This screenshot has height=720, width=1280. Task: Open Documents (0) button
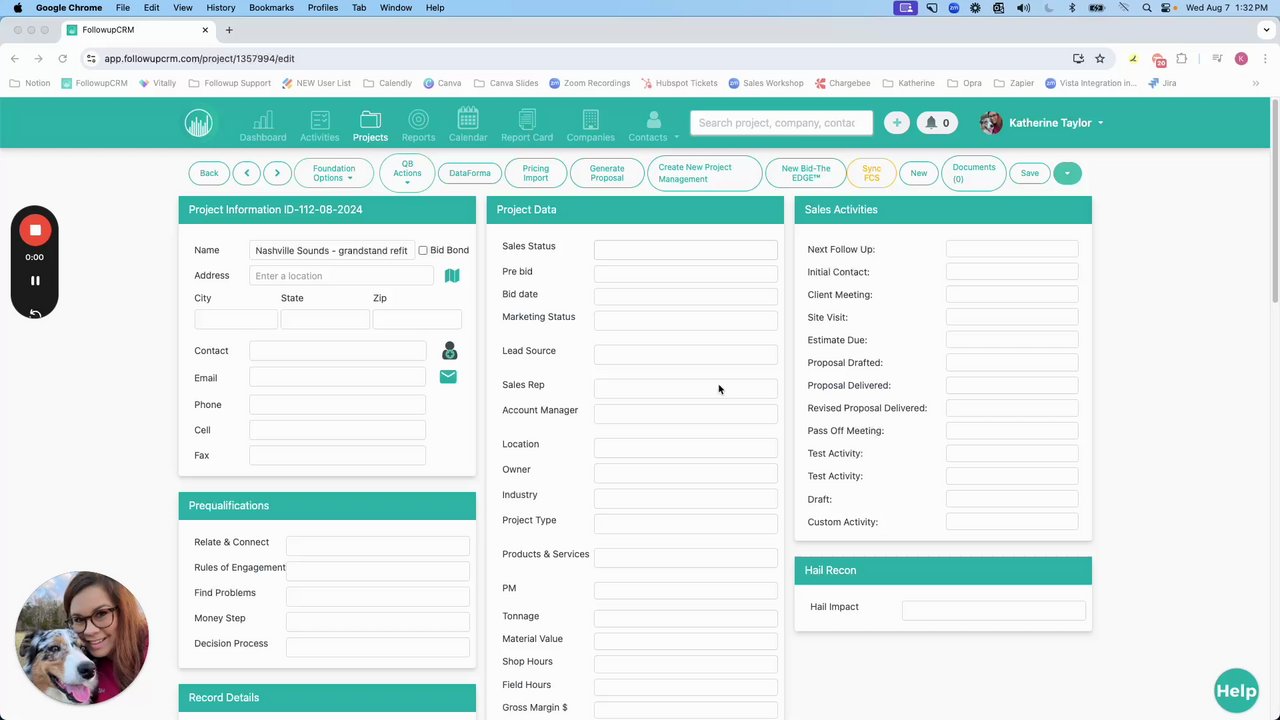[973, 173]
